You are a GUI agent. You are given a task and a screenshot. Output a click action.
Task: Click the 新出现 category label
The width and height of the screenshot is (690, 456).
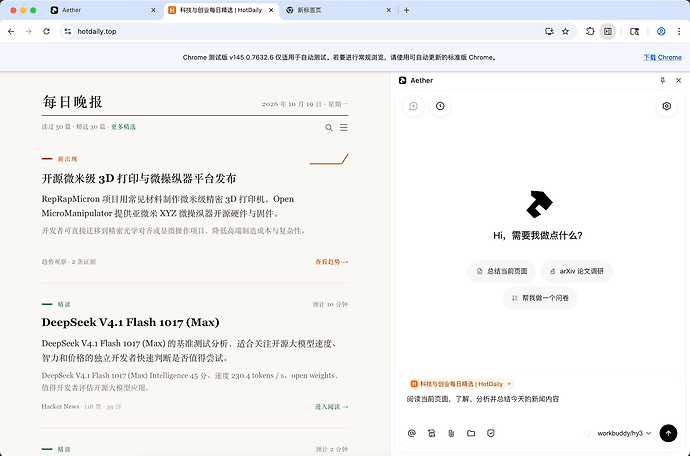[x=67, y=159]
